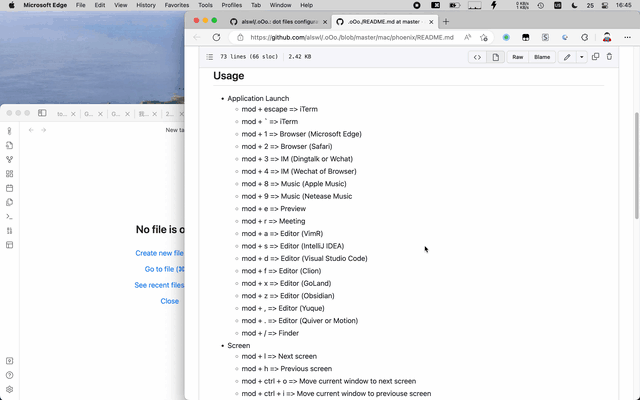Switch to the alswl/.oOo dot files tab

(x=279, y=22)
